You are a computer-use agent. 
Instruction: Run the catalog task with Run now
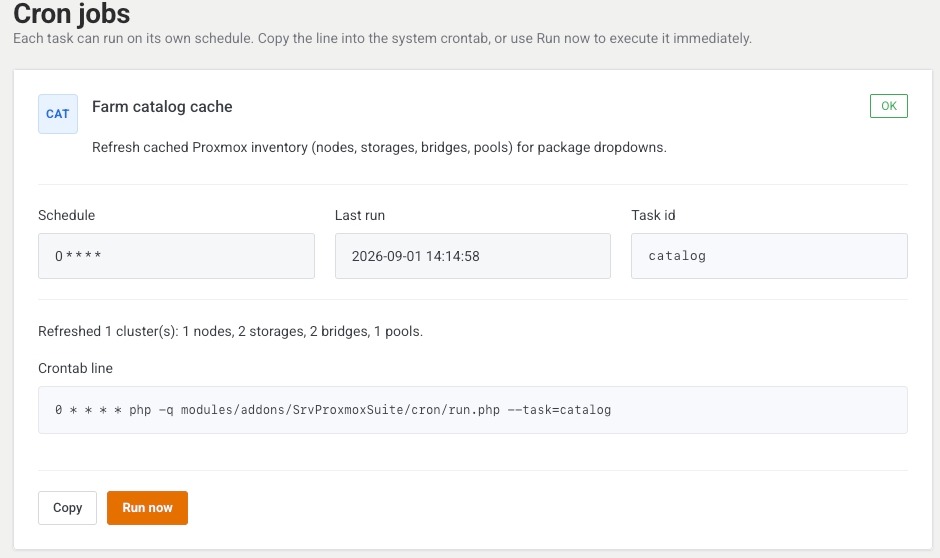pyautogui.click(x=147, y=508)
